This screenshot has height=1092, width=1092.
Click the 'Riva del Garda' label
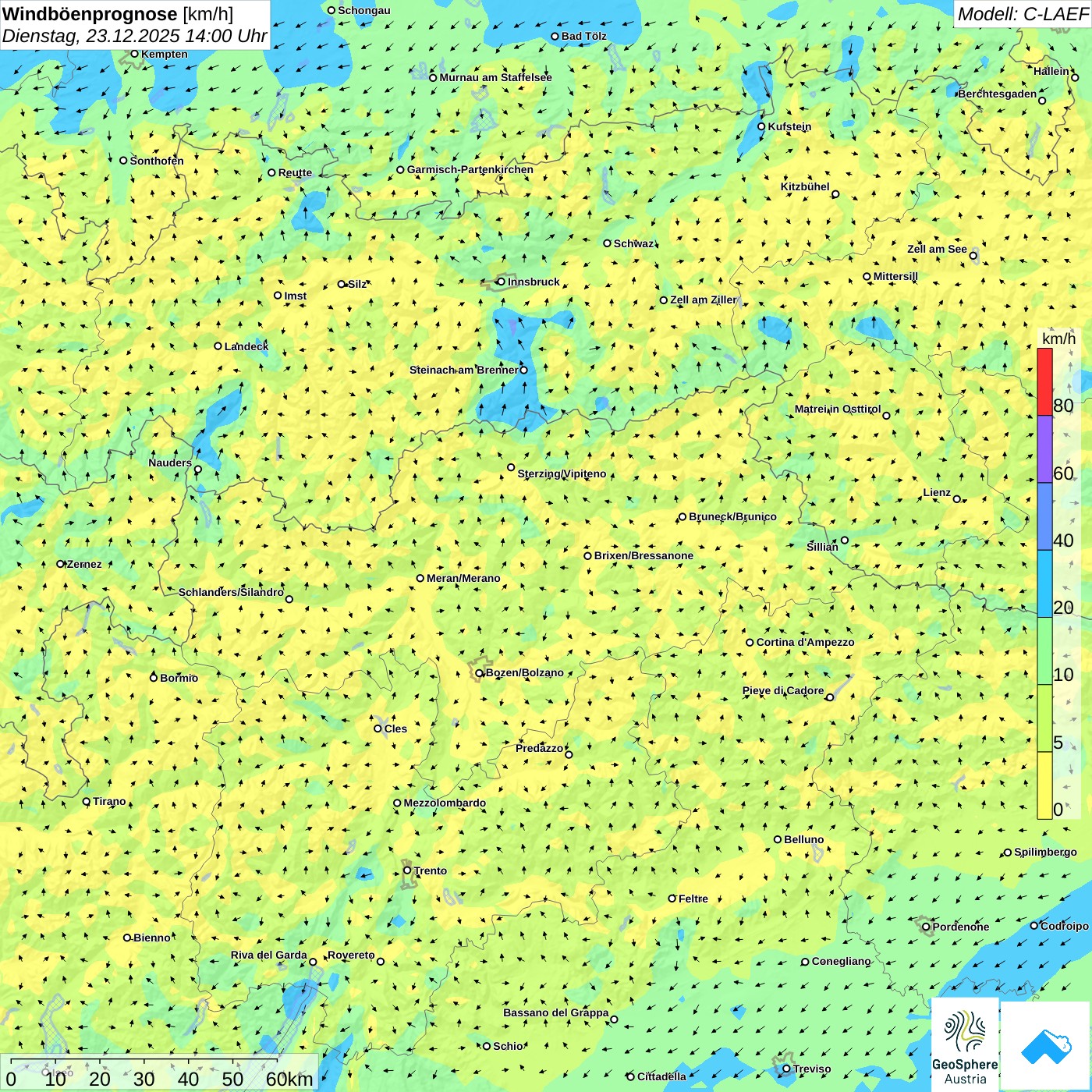coord(268,955)
